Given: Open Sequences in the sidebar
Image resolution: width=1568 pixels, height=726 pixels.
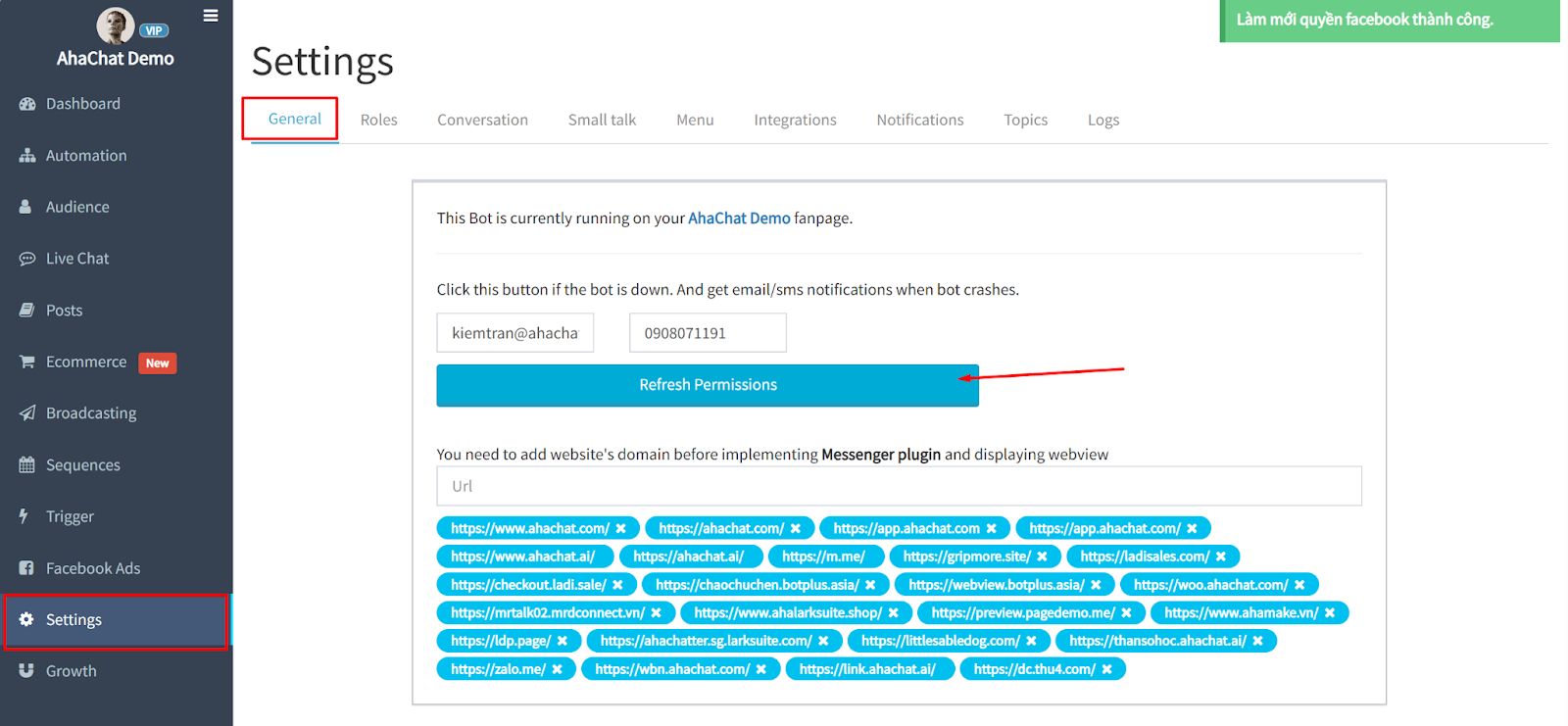Looking at the screenshot, I should tap(83, 465).
